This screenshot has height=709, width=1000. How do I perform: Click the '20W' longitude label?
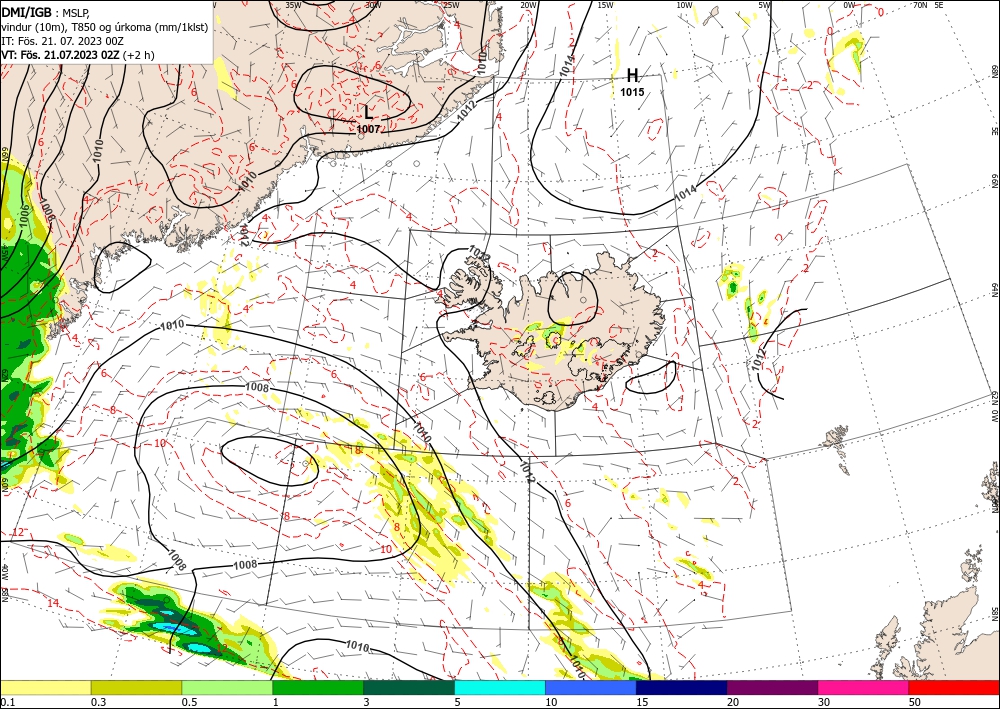click(x=528, y=5)
